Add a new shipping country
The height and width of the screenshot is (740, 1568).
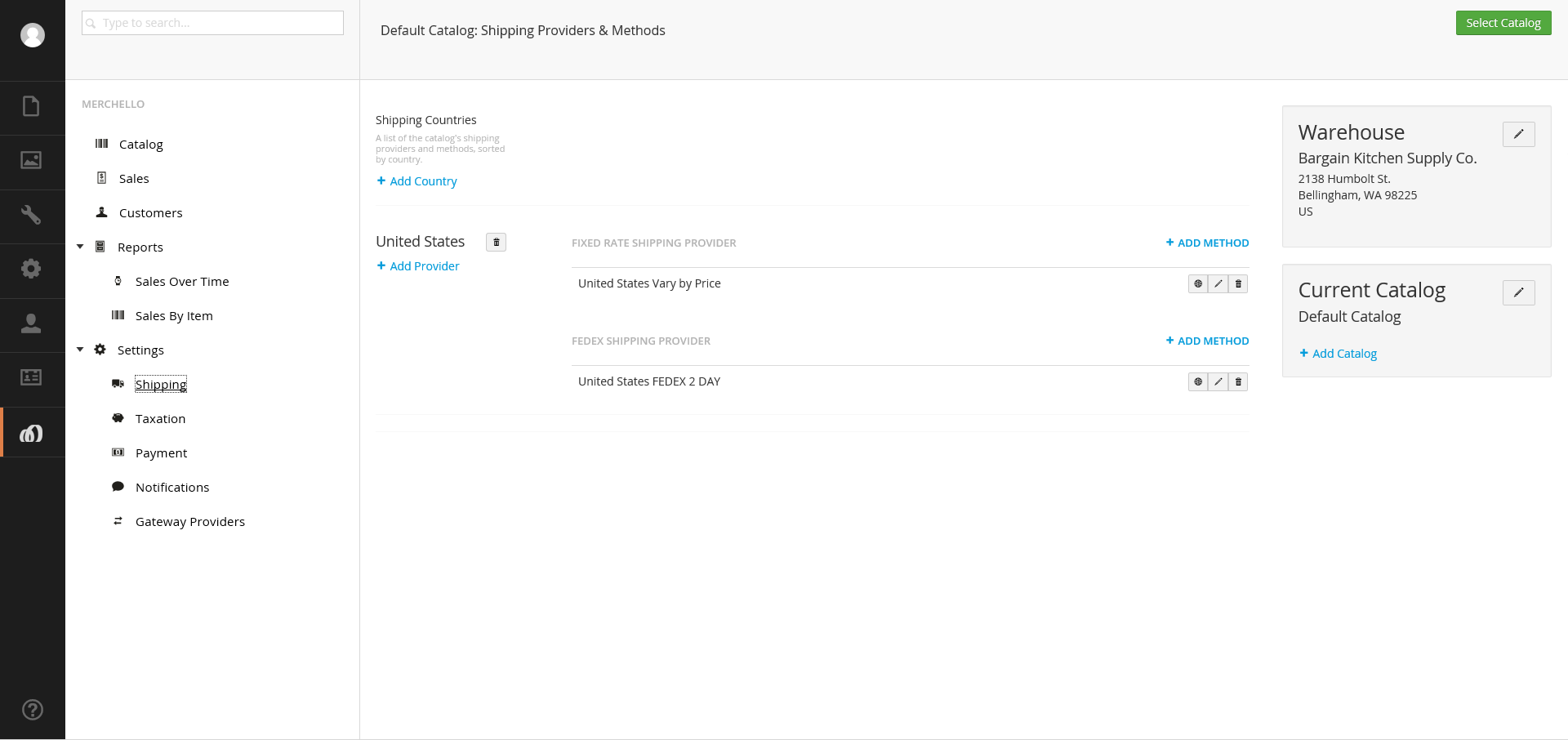[x=416, y=181]
